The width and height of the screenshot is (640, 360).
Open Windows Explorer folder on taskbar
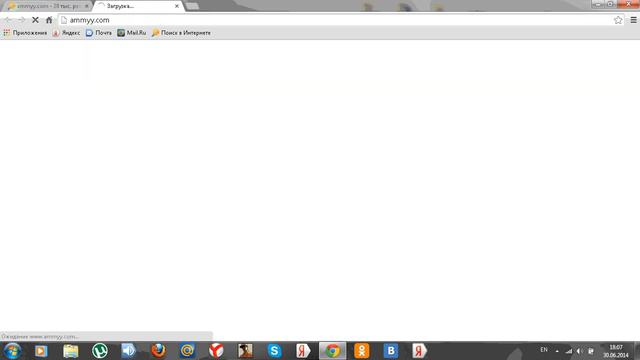[71, 351]
